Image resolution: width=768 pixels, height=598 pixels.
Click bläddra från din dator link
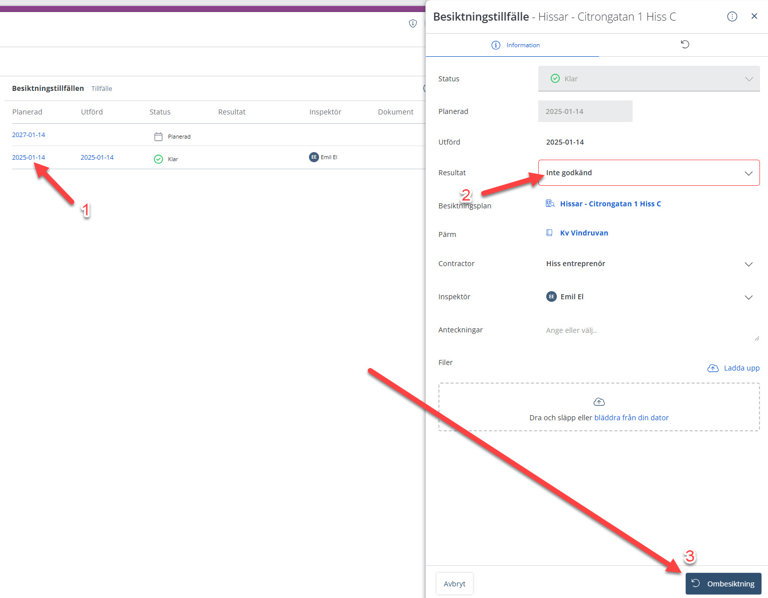click(631, 418)
